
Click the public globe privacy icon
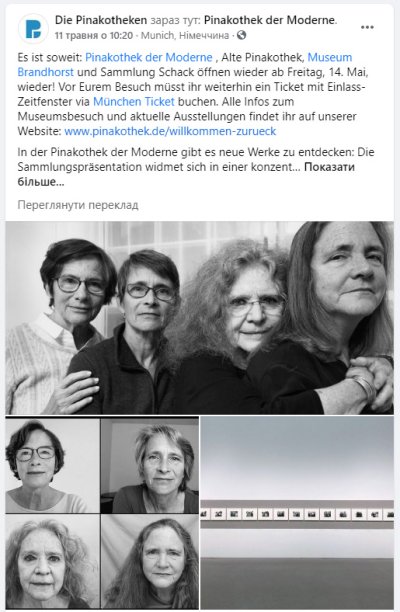click(242, 35)
